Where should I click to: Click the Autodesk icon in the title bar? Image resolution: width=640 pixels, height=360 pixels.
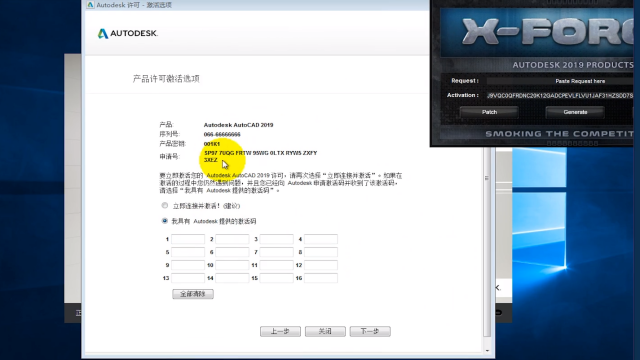pos(91,5)
